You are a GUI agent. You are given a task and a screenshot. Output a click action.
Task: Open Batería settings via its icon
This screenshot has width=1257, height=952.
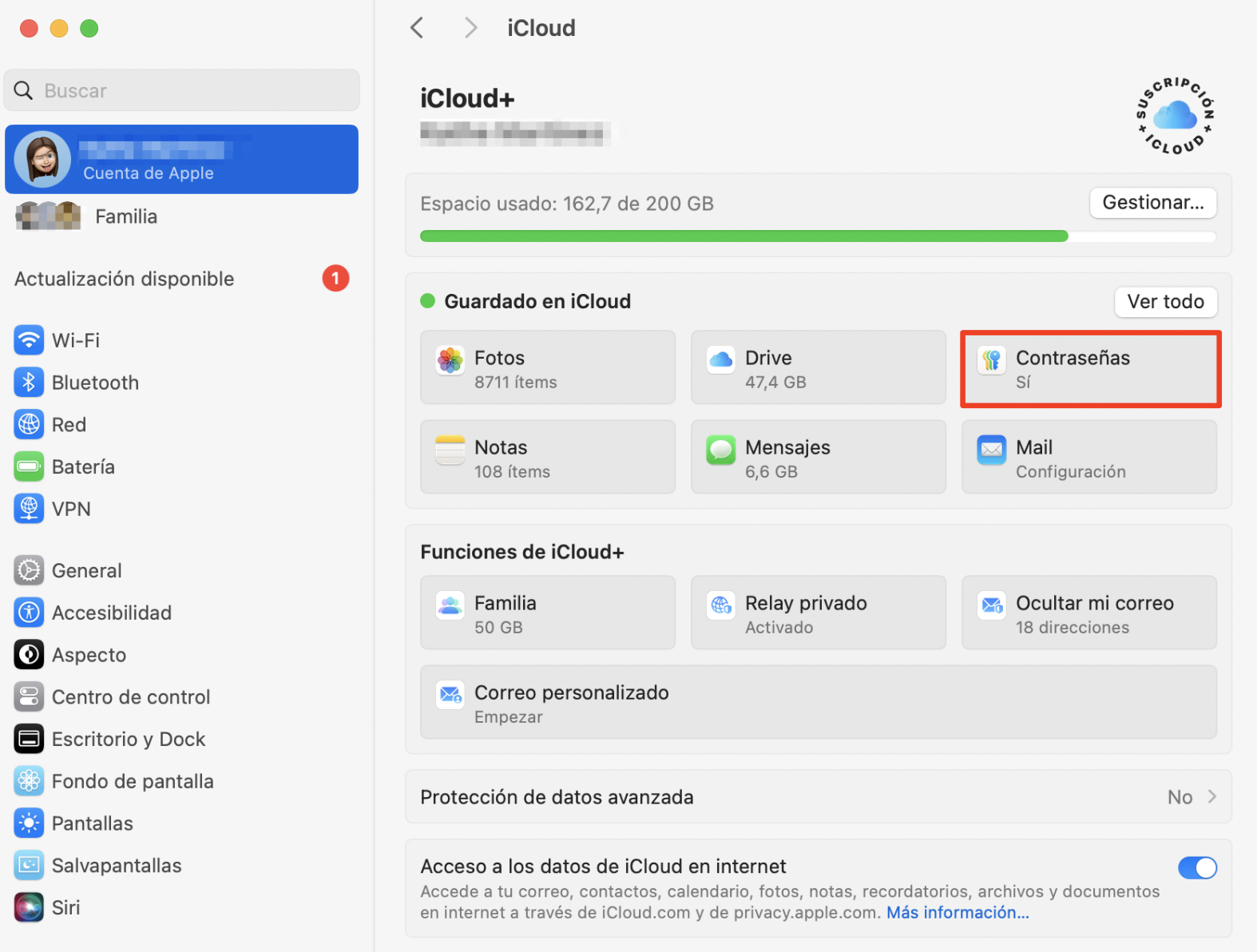click(29, 466)
